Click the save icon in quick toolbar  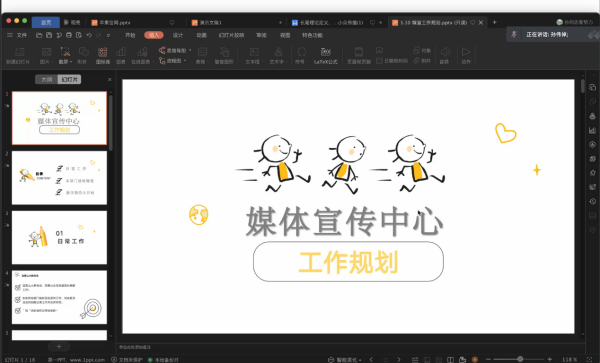49,35
